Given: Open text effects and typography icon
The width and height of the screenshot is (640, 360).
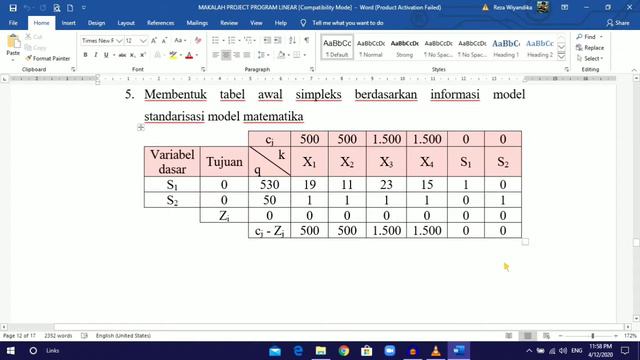Looking at the screenshot, I should coord(158,55).
